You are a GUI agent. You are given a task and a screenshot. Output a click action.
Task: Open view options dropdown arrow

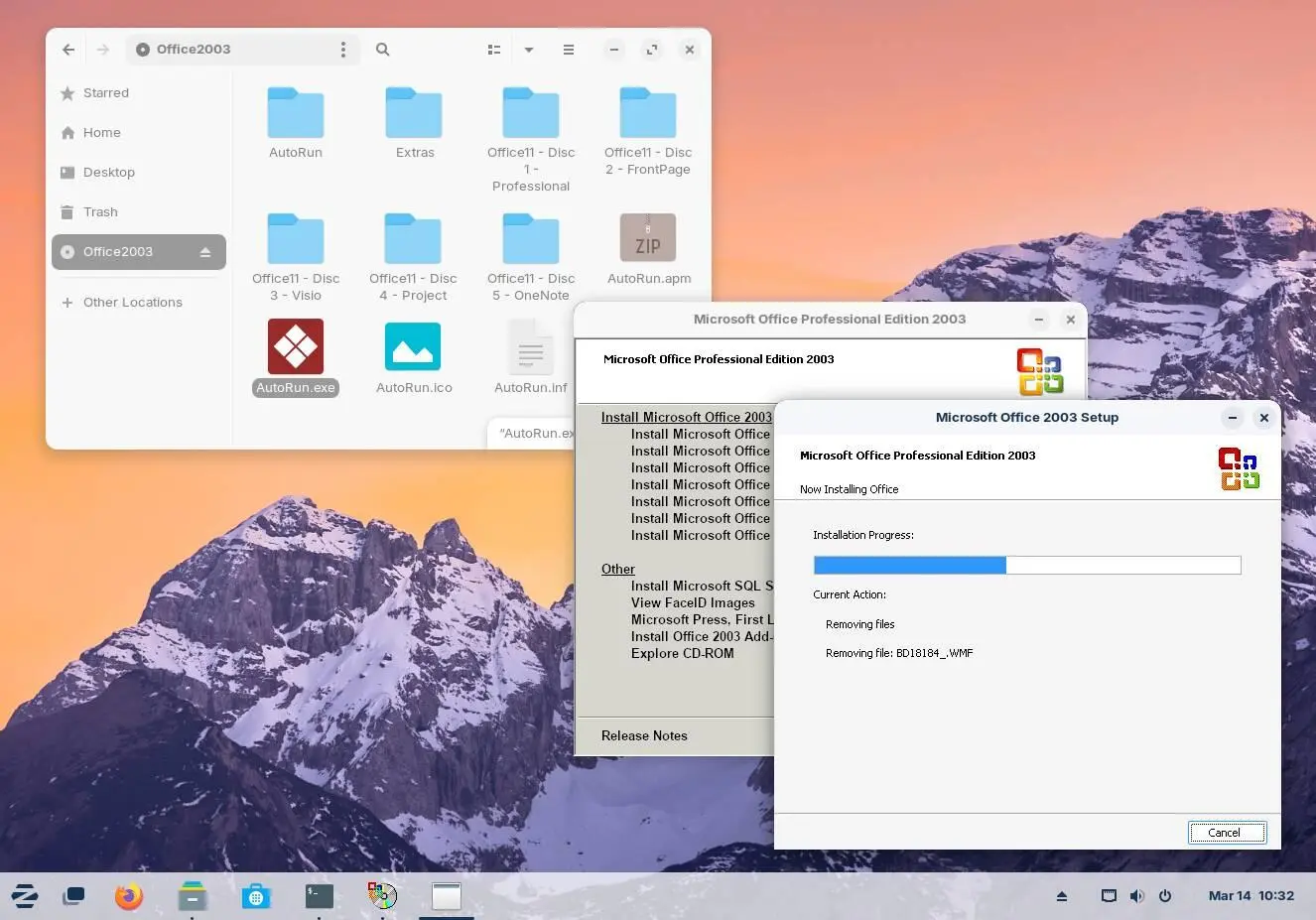529,50
